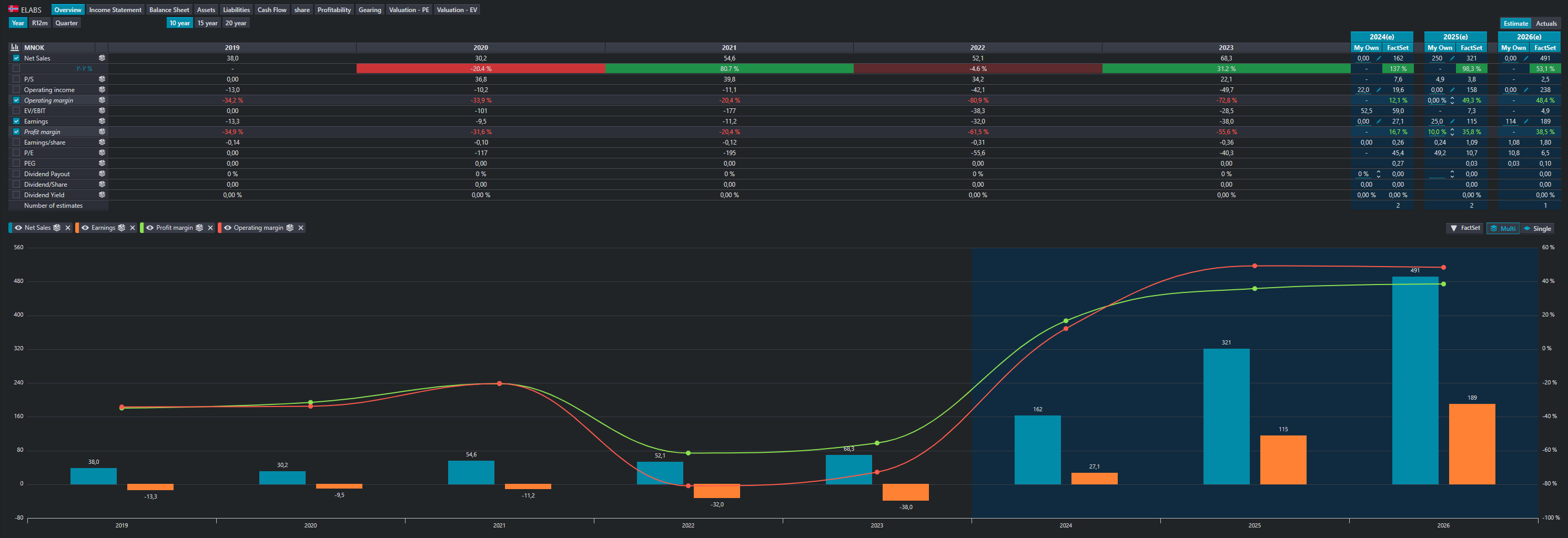Enable the P/E row checkbox
This screenshot has width=1568, height=538.
(x=16, y=153)
